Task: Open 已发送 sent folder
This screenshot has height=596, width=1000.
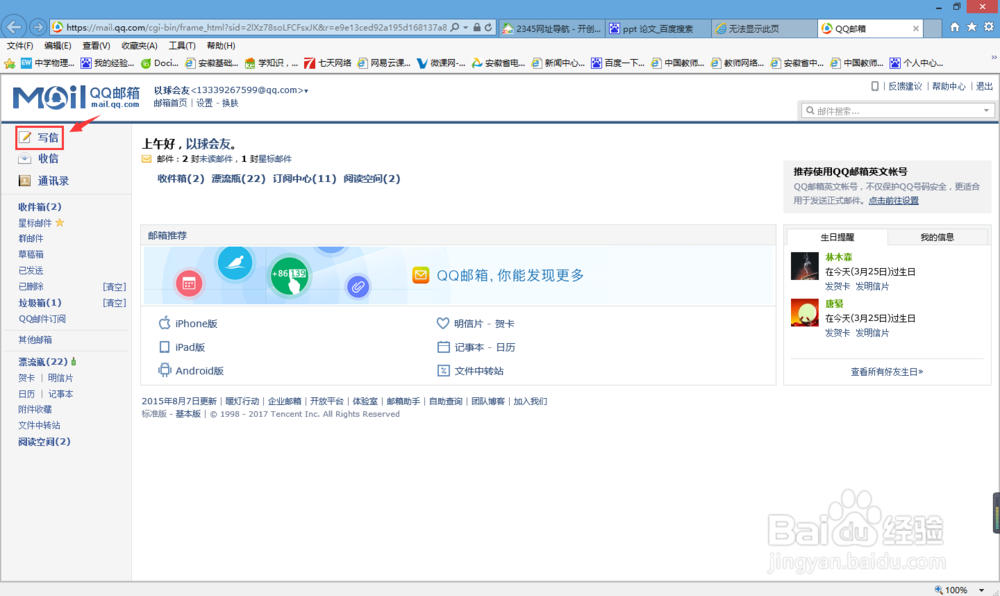Action: tap(31, 270)
